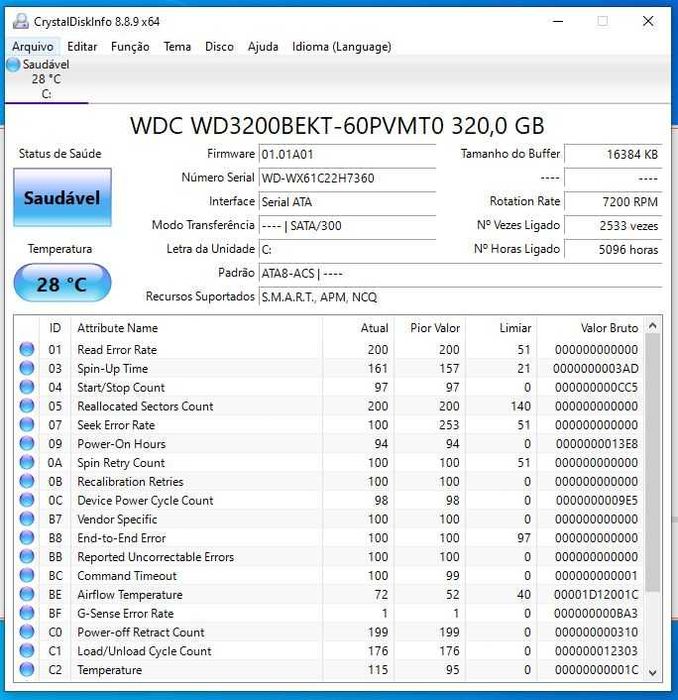Minimize the CrystalDiskInfo window
The image size is (678, 700).
pyautogui.click(x=558, y=21)
